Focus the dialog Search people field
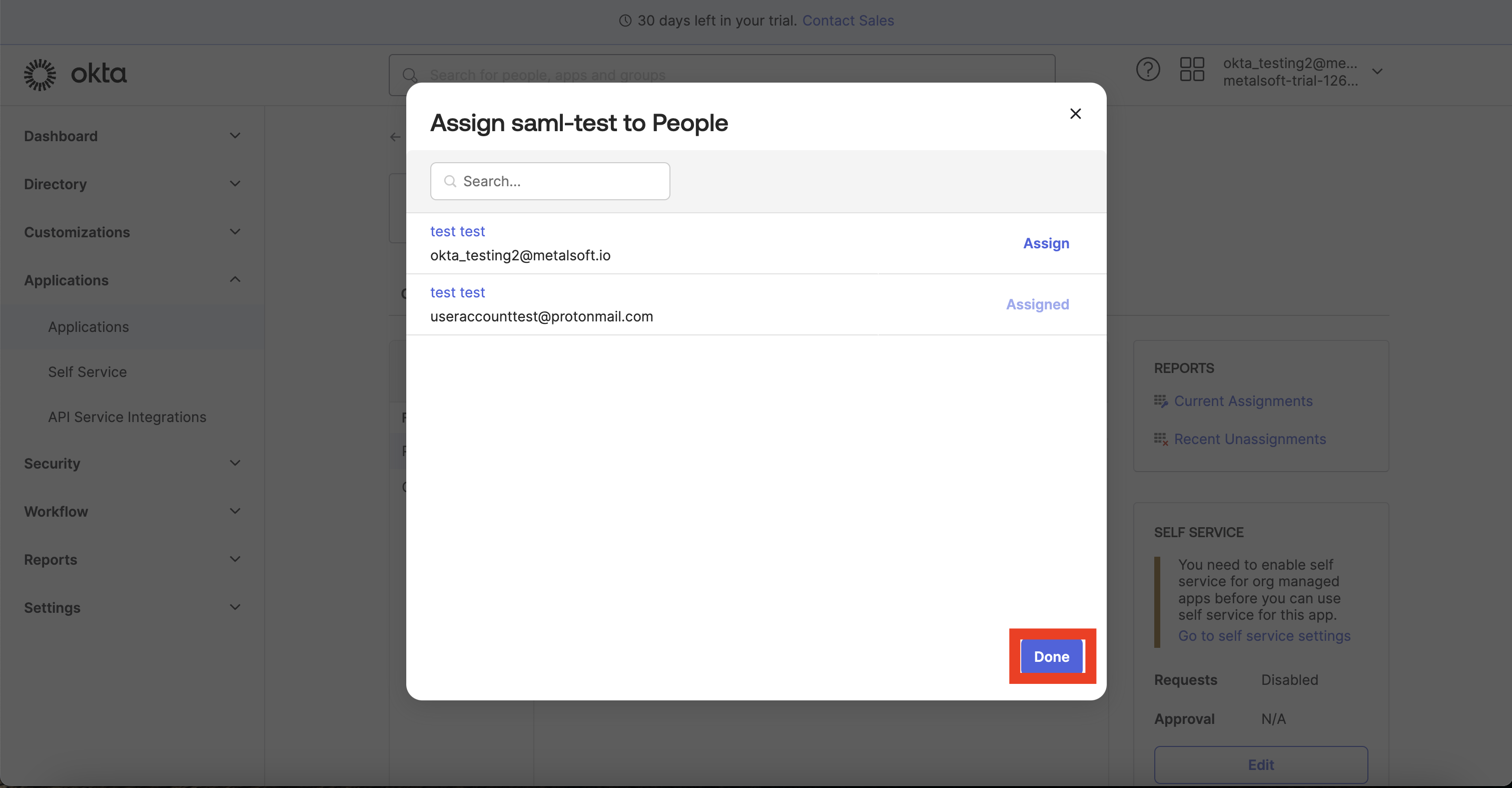Image resolution: width=1512 pixels, height=788 pixels. click(550, 181)
